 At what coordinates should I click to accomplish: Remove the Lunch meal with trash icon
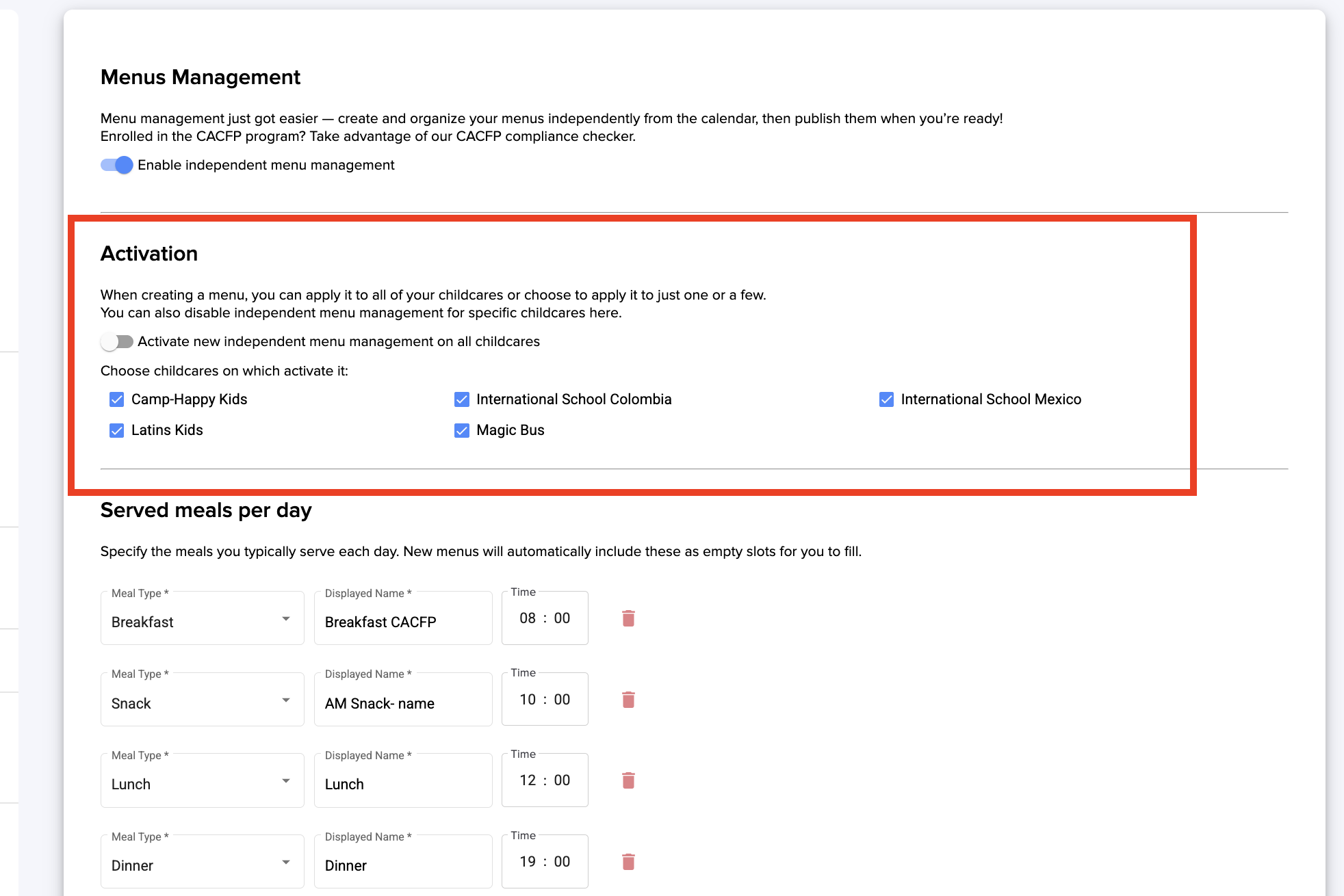coord(628,780)
